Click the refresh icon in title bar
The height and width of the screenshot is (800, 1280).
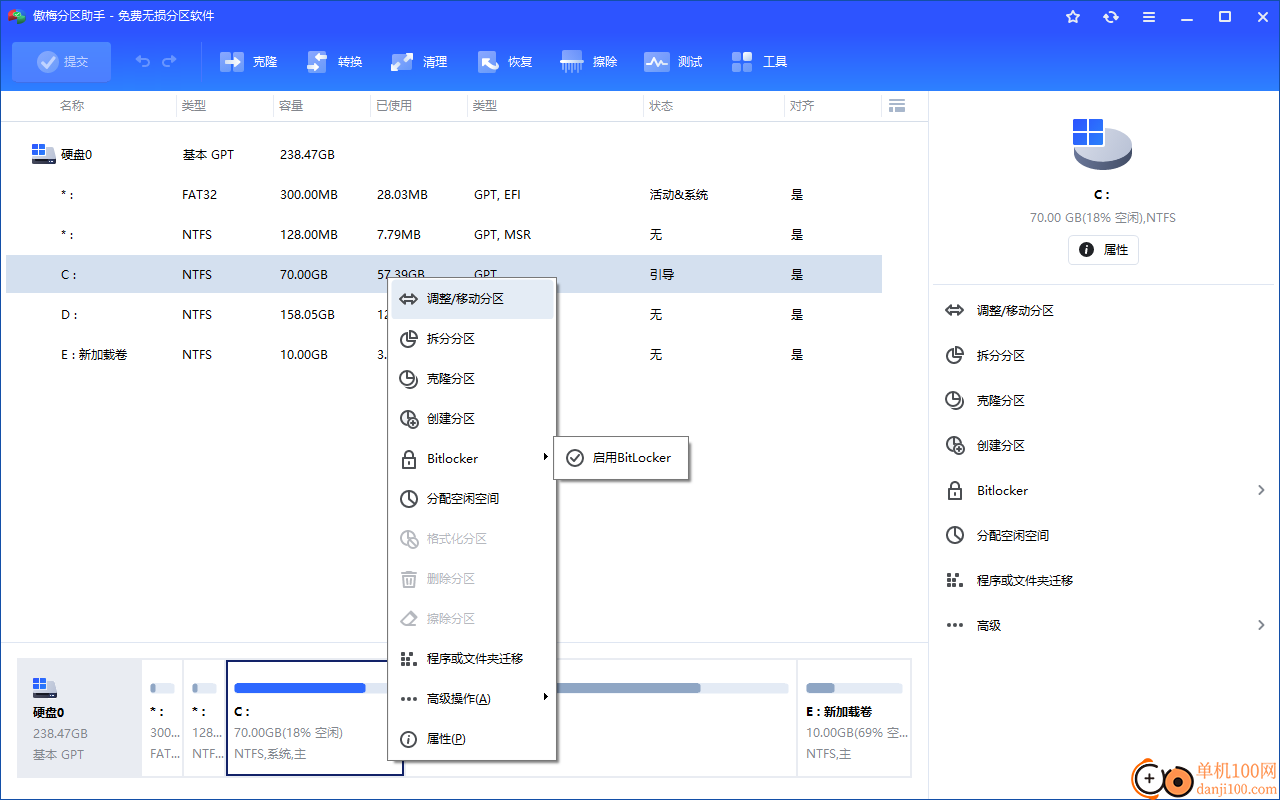(x=1111, y=17)
